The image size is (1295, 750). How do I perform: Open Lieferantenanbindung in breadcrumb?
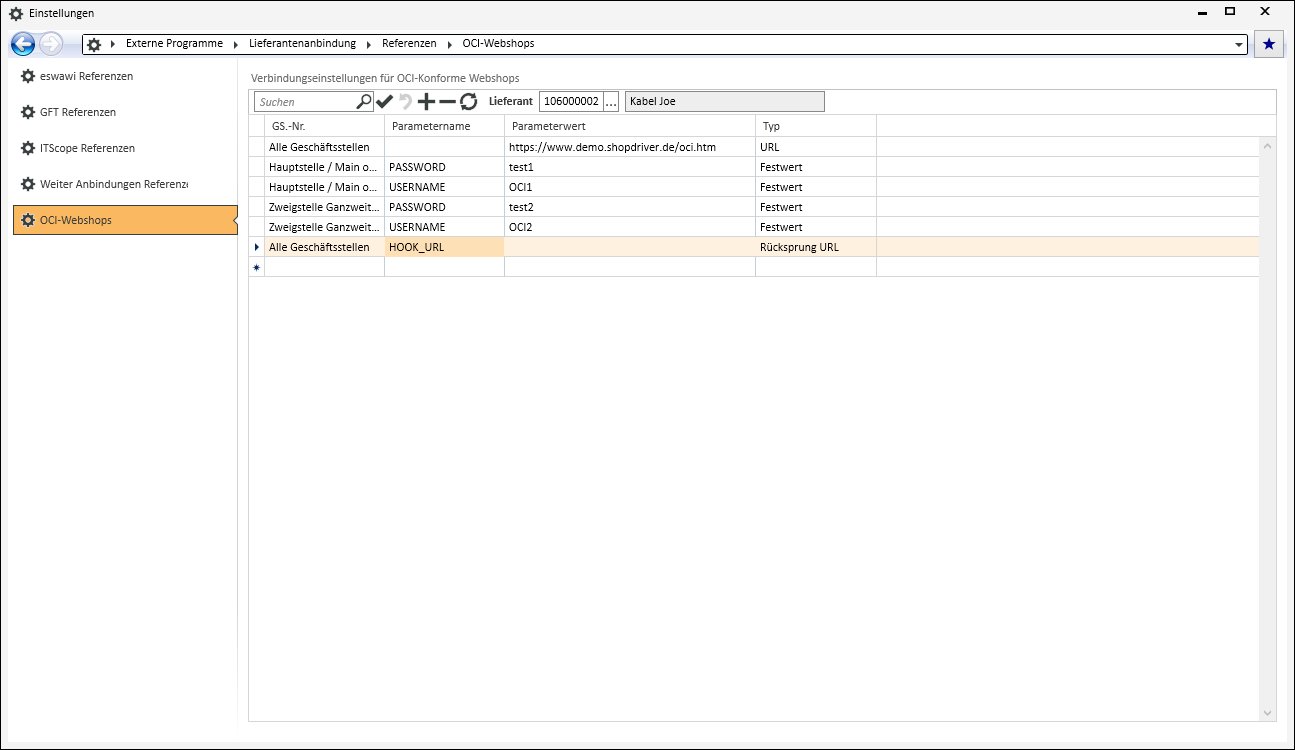[x=302, y=44]
